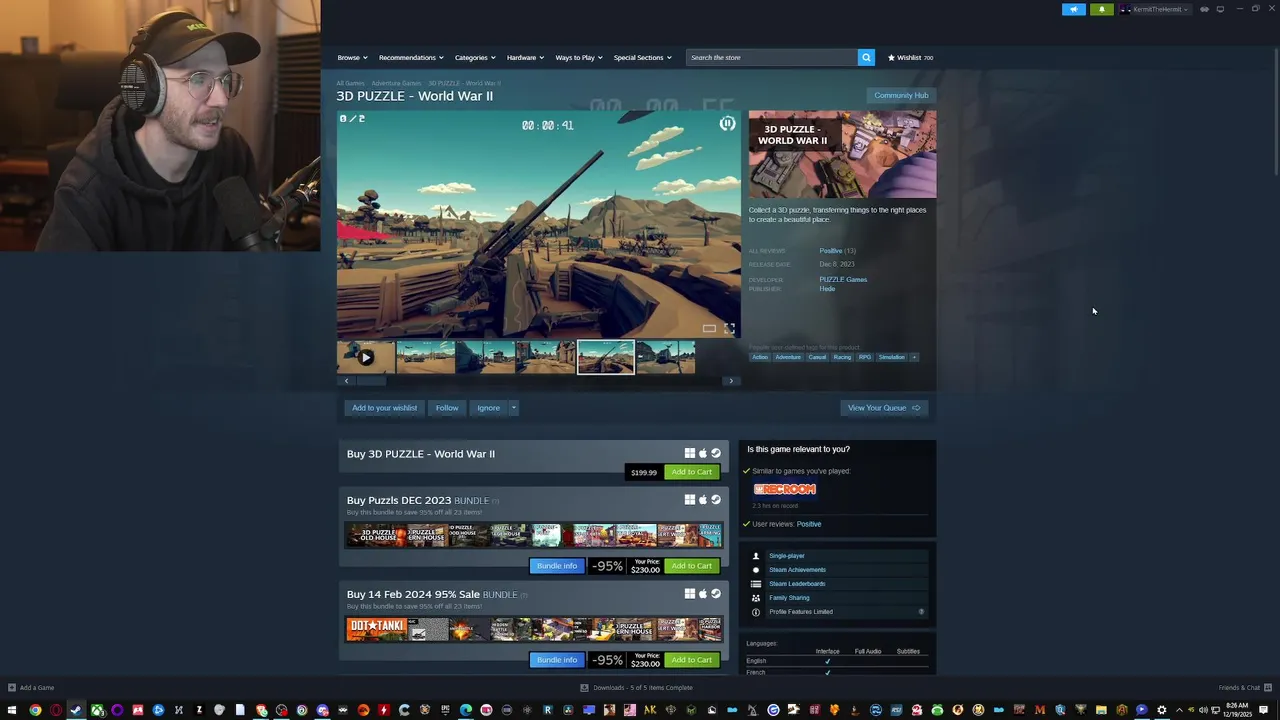The image size is (1280, 720).
Task: Select the Racing tag
Action: point(842,357)
